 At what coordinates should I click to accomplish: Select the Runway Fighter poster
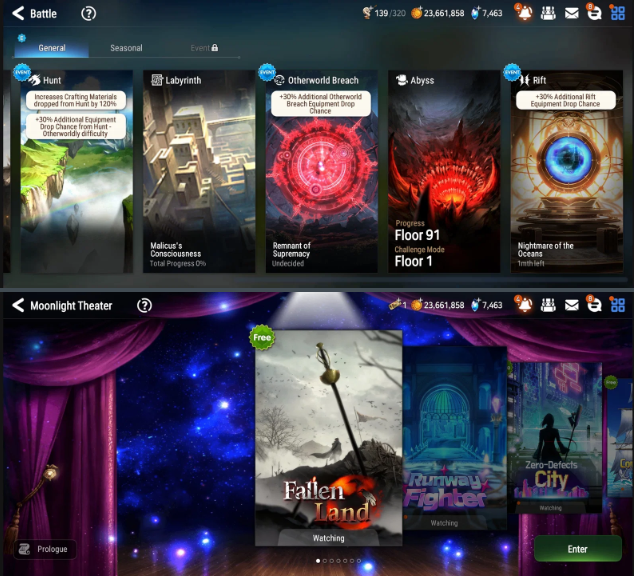[455, 438]
